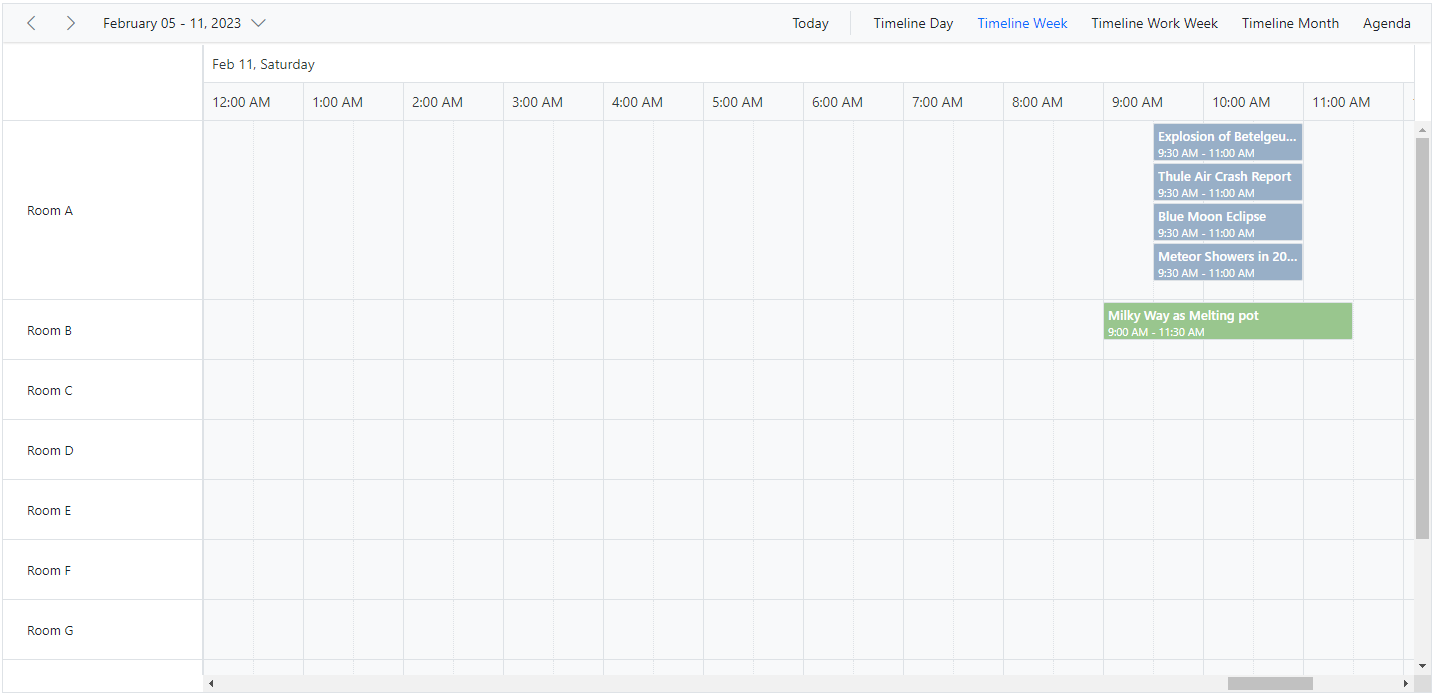Open the Blue Moon Eclipse appointment
The image size is (1434, 696).
[1227, 222]
